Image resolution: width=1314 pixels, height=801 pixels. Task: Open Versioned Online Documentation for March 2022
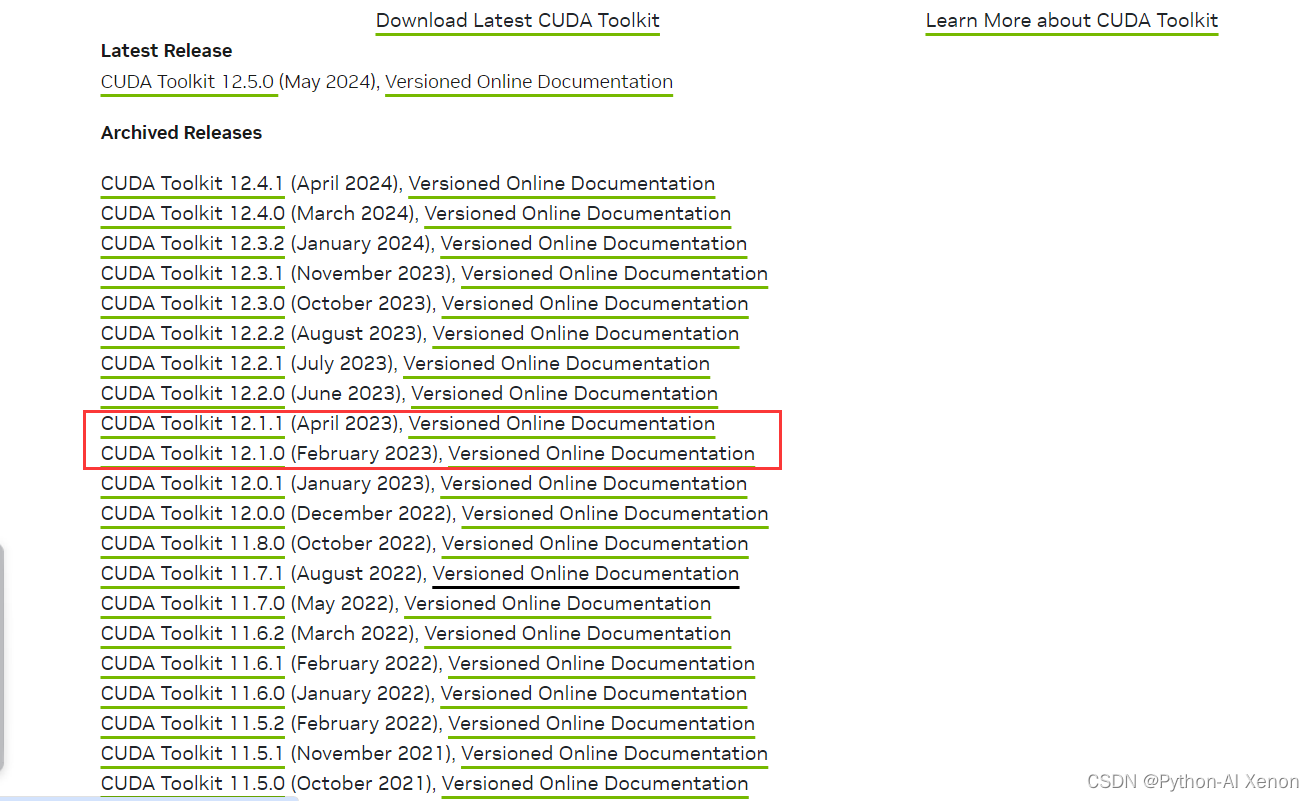(578, 634)
